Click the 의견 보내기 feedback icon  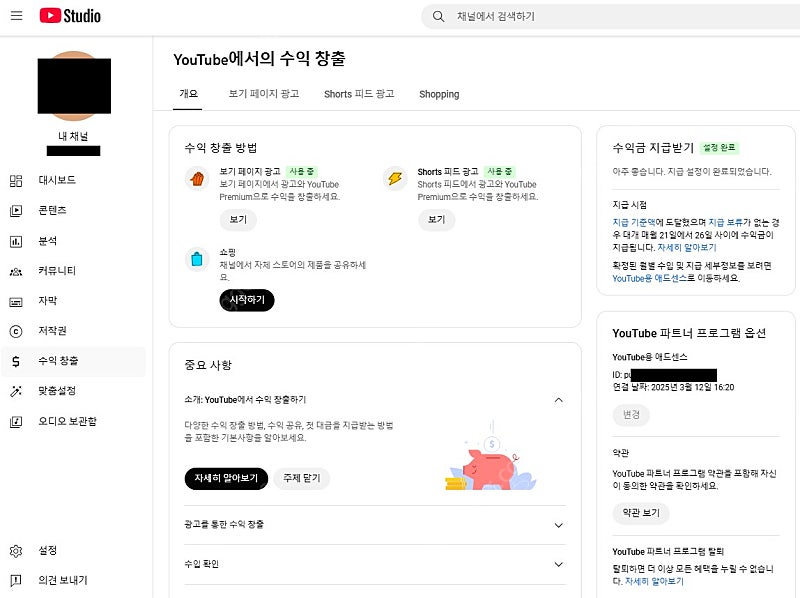(x=16, y=581)
